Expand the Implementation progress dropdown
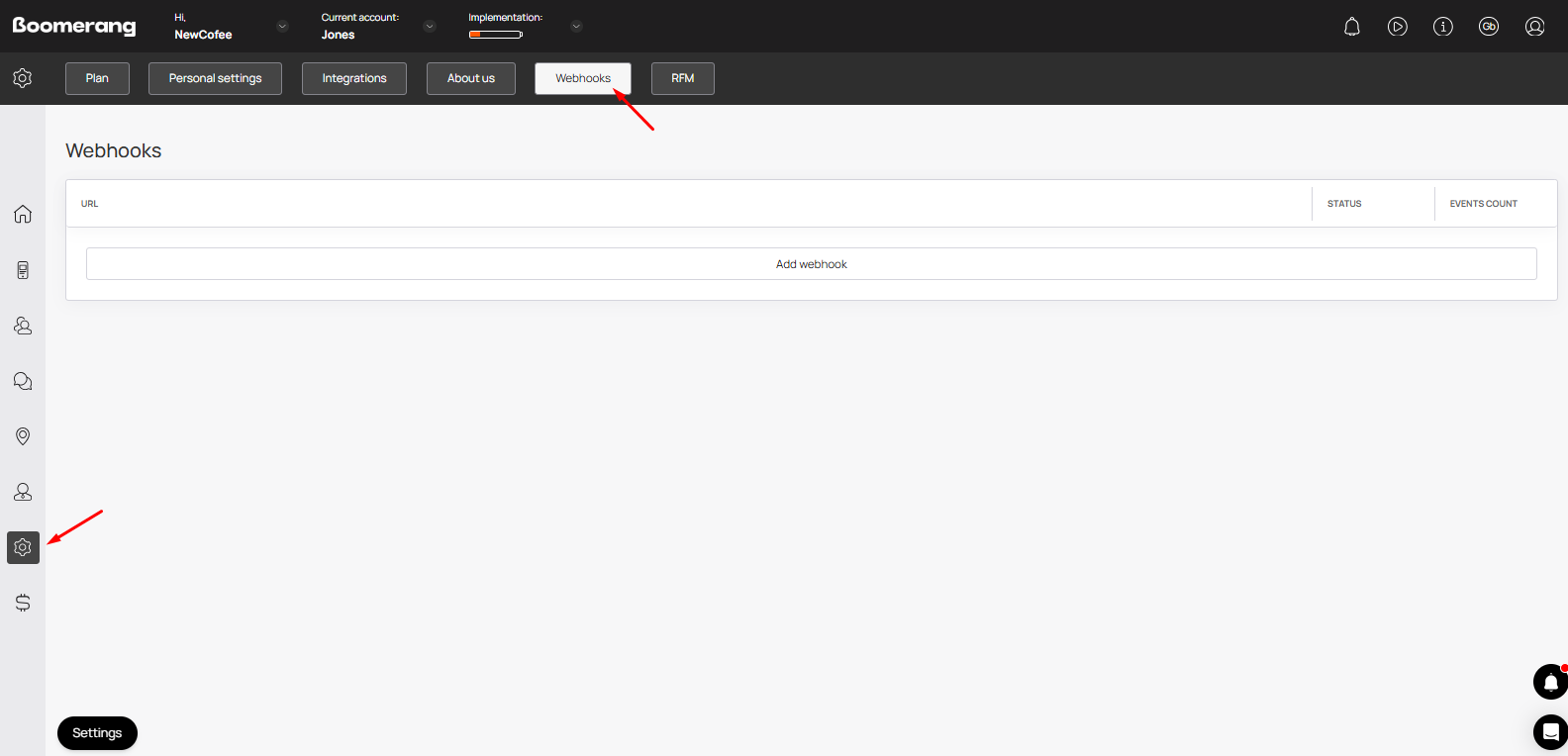The height and width of the screenshot is (756, 1568). click(x=576, y=27)
